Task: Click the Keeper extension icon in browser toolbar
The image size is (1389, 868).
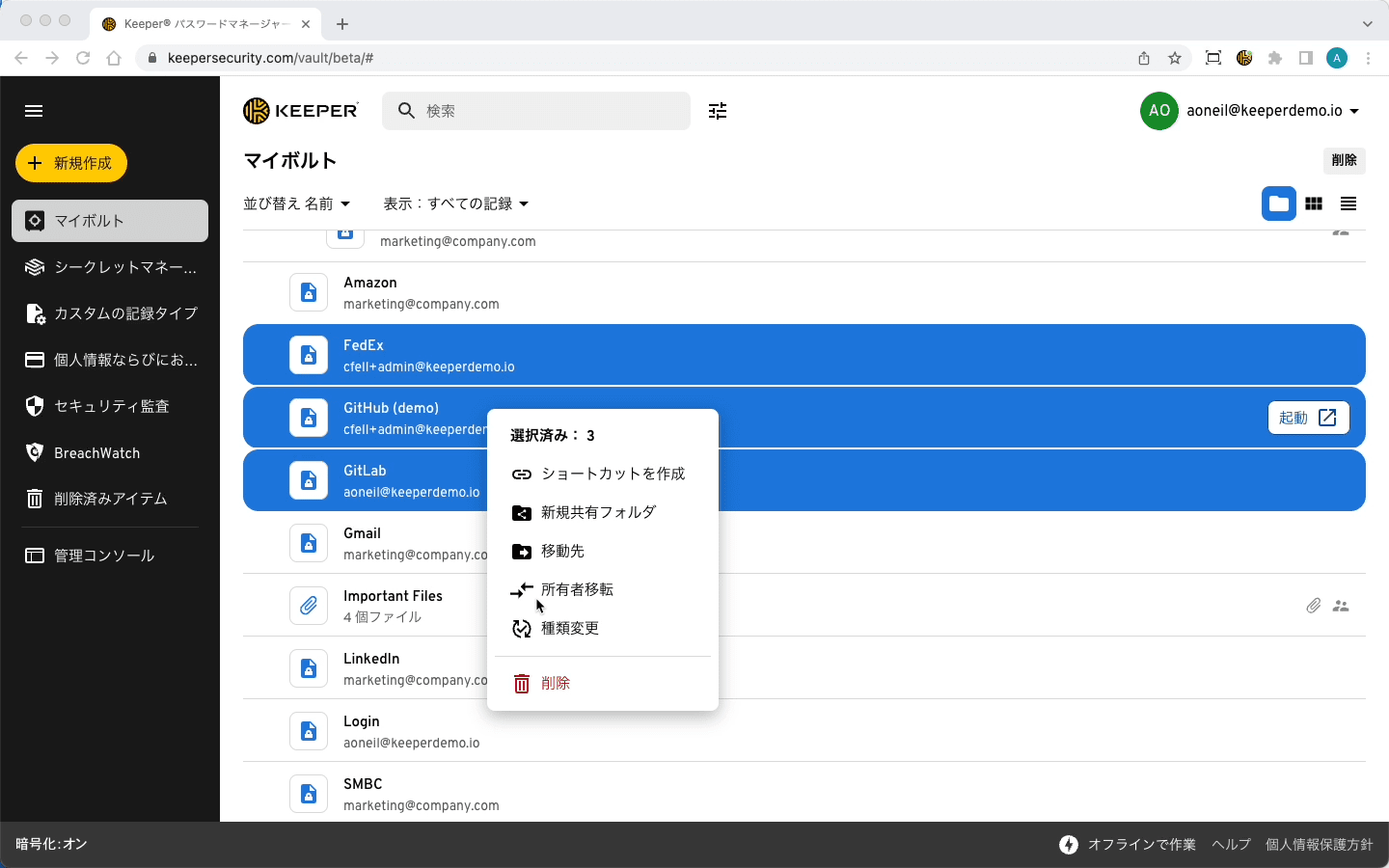Action: [1244, 58]
